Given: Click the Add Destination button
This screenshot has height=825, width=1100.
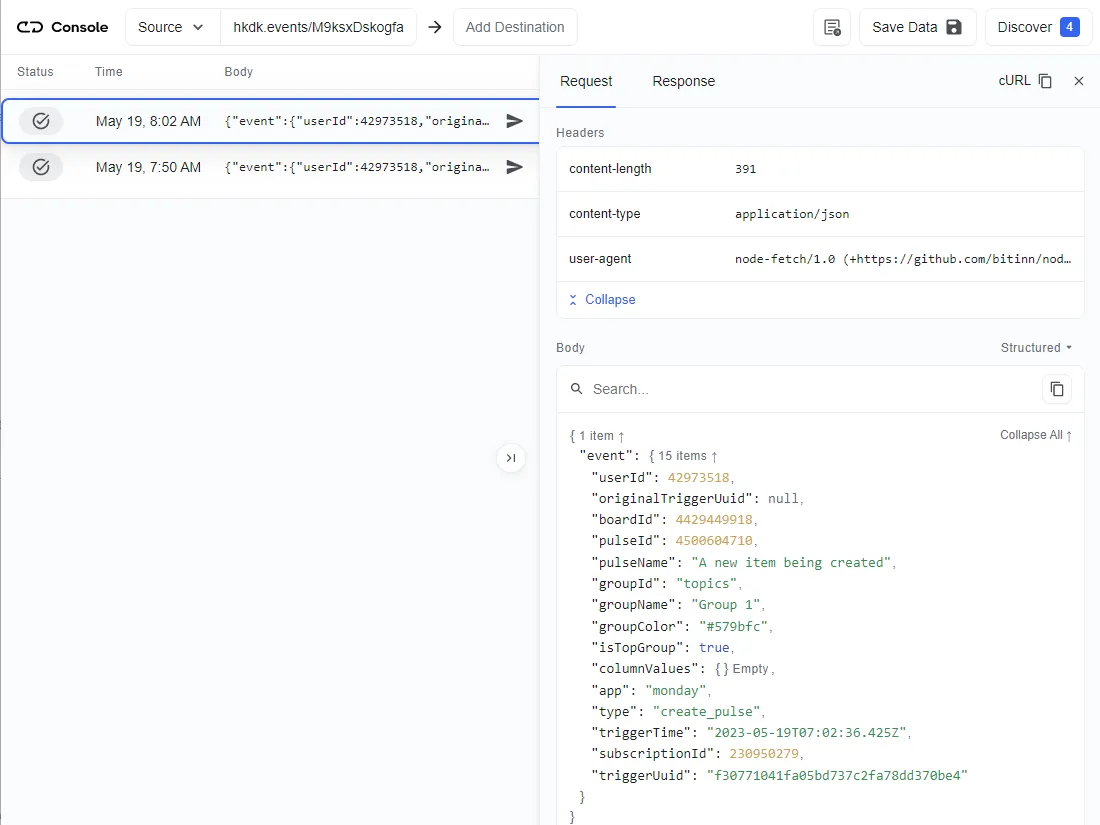Looking at the screenshot, I should pyautogui.click(x=515, y=27).
